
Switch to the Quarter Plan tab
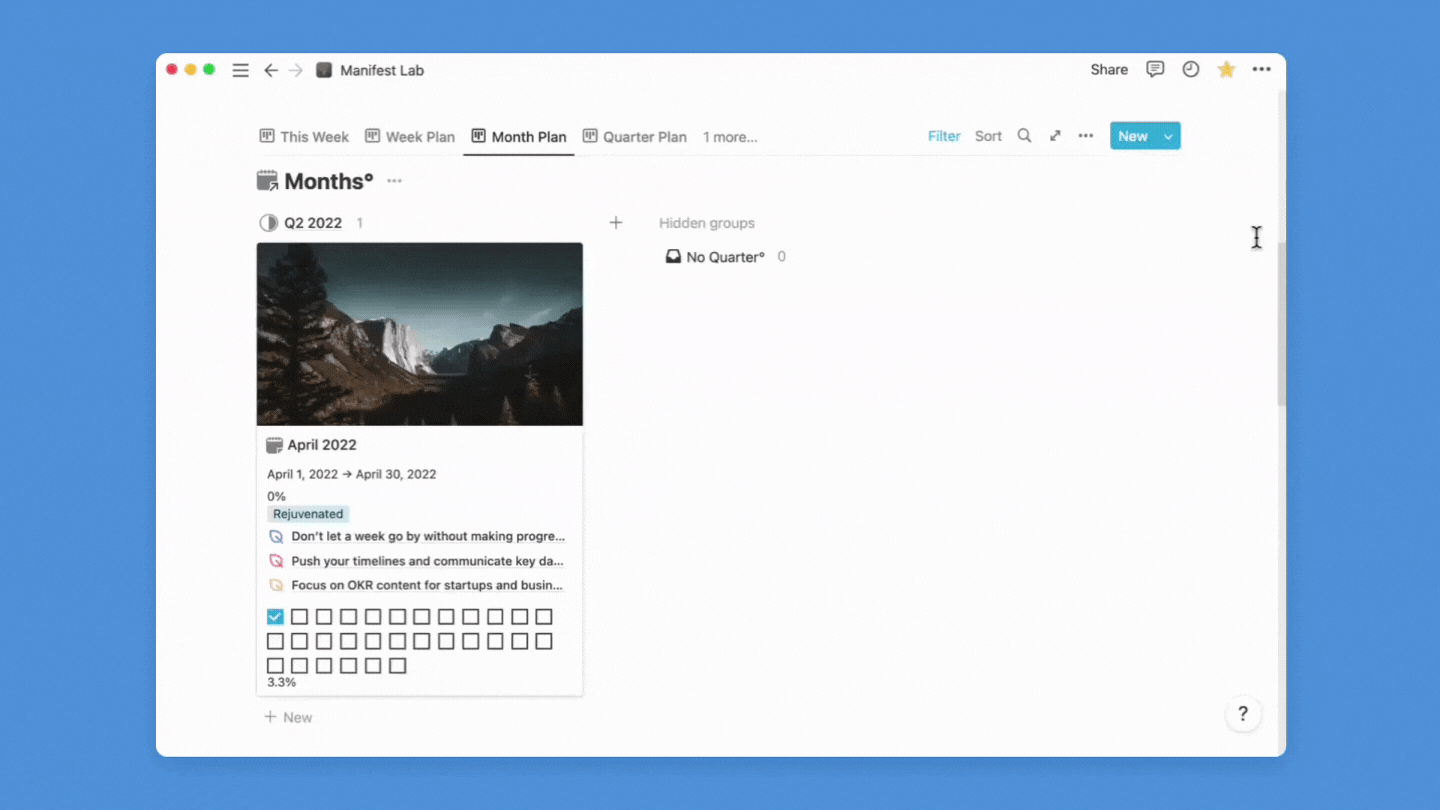click(635, 137)
